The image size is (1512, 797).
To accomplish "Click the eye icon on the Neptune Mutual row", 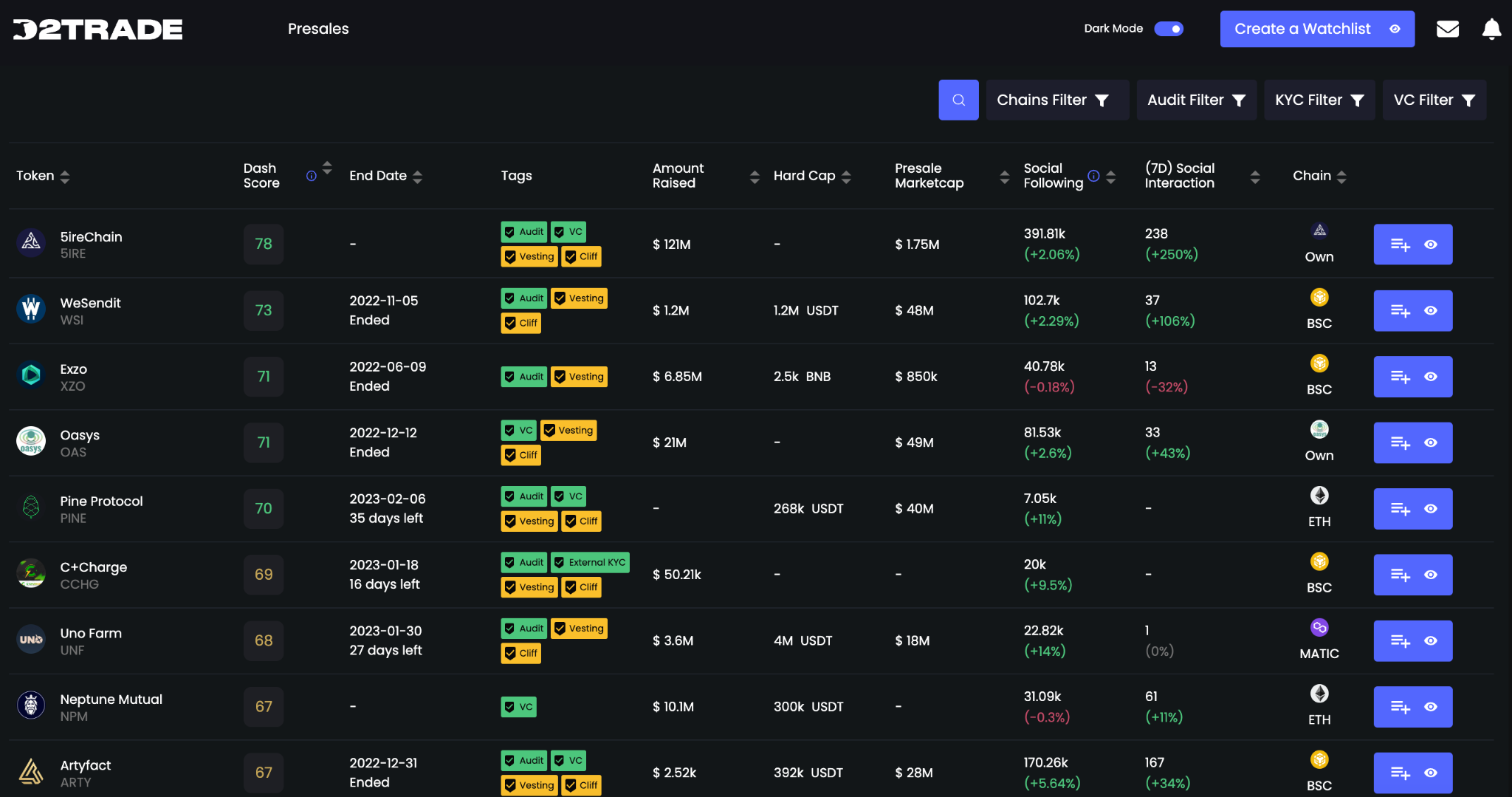I will [1431, 706].
